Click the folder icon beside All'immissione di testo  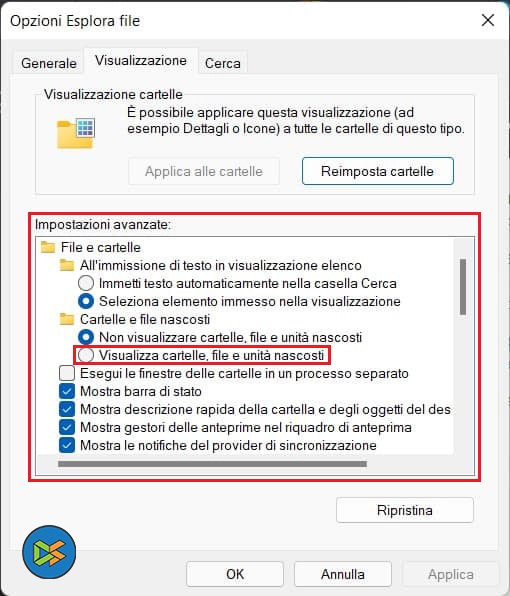(x=67, y=265)
